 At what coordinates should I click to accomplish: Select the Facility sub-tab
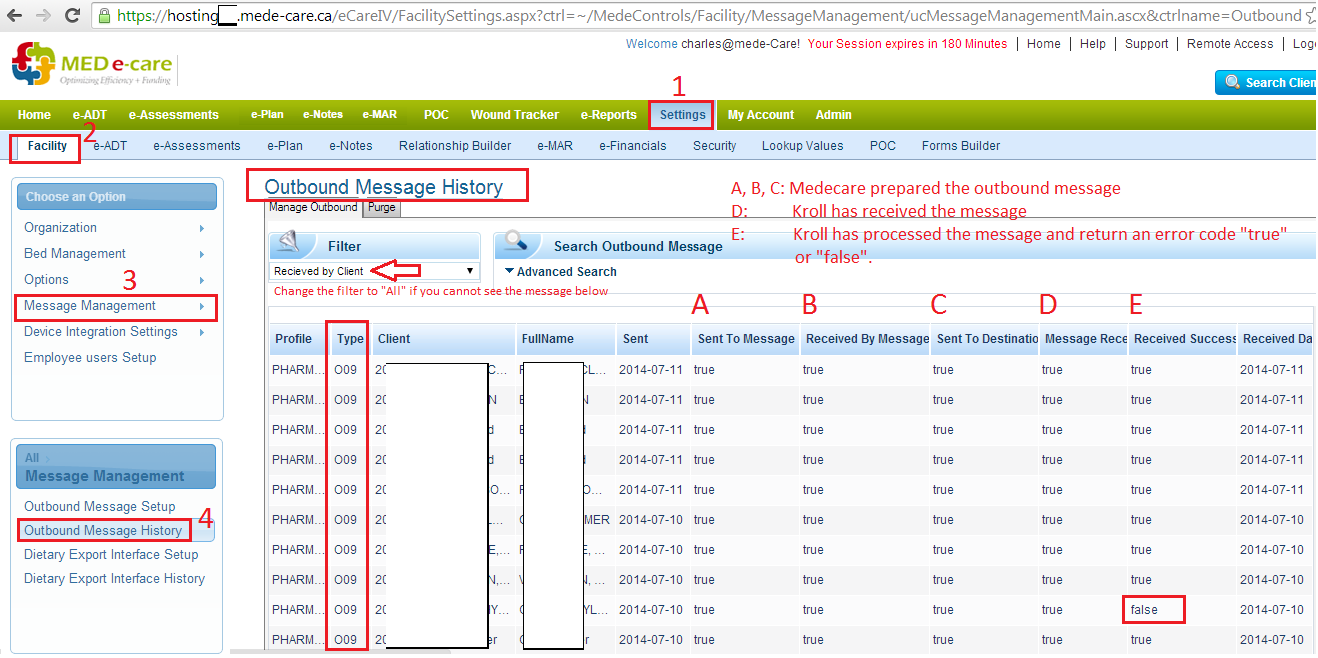[x=47, y=146]
